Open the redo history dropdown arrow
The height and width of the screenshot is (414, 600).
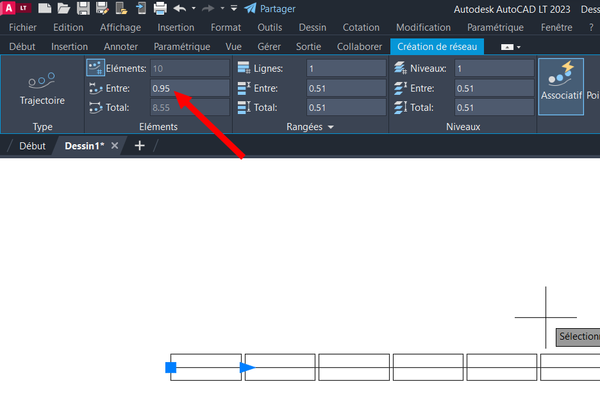[222, 8]
